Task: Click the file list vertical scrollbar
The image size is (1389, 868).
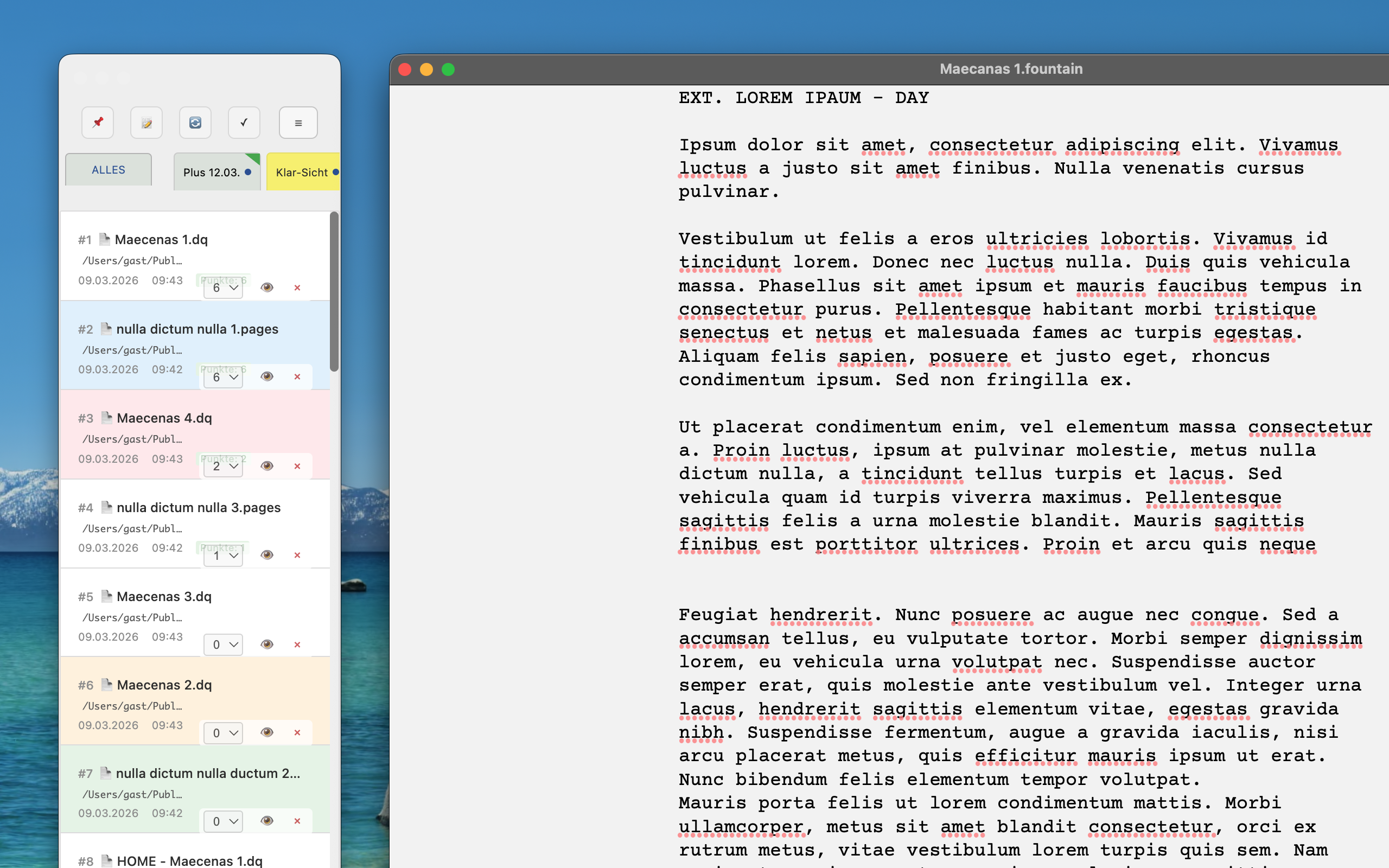Action: (x=334, y=292)
